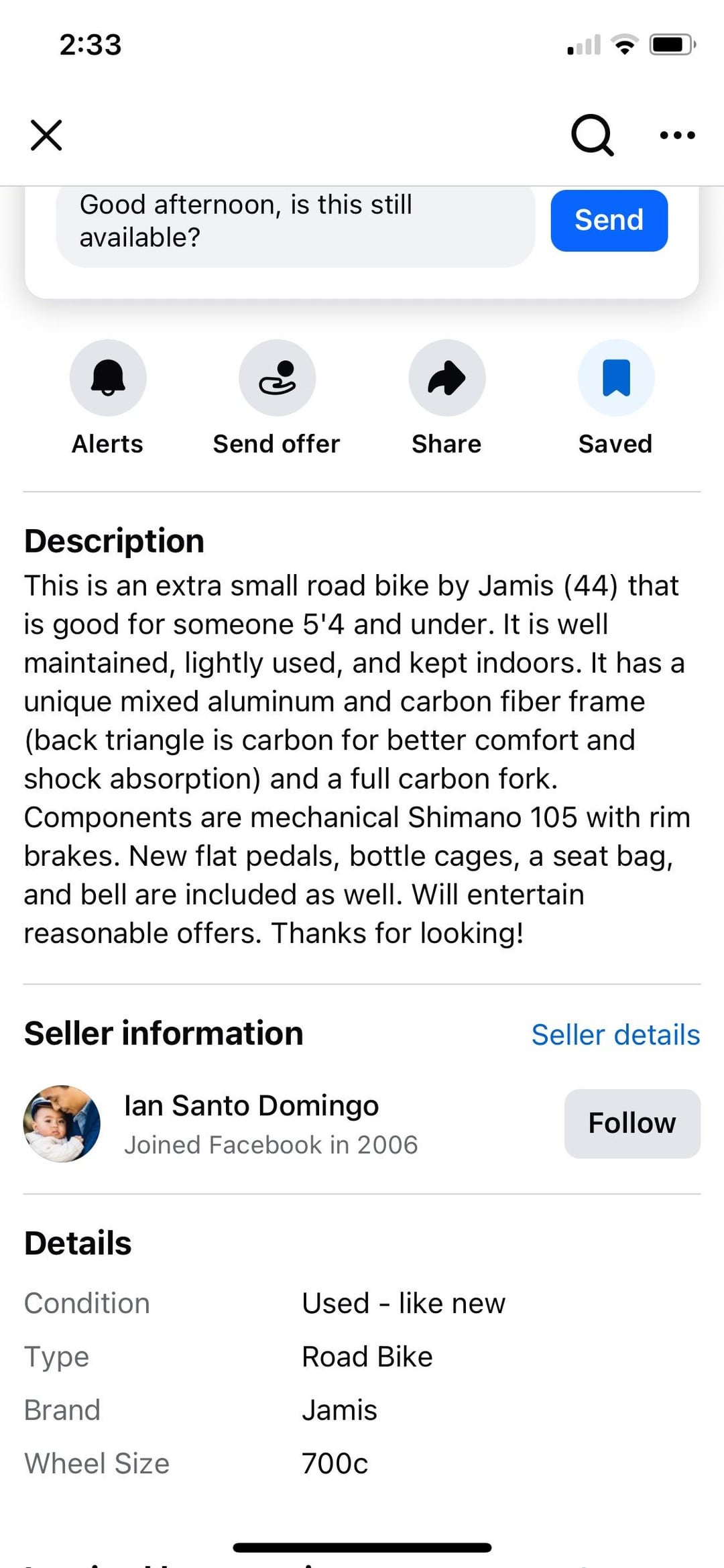Close the listing with the X icon
Image resolution: width=724 pixels, height=1568 pixels.
46,135
